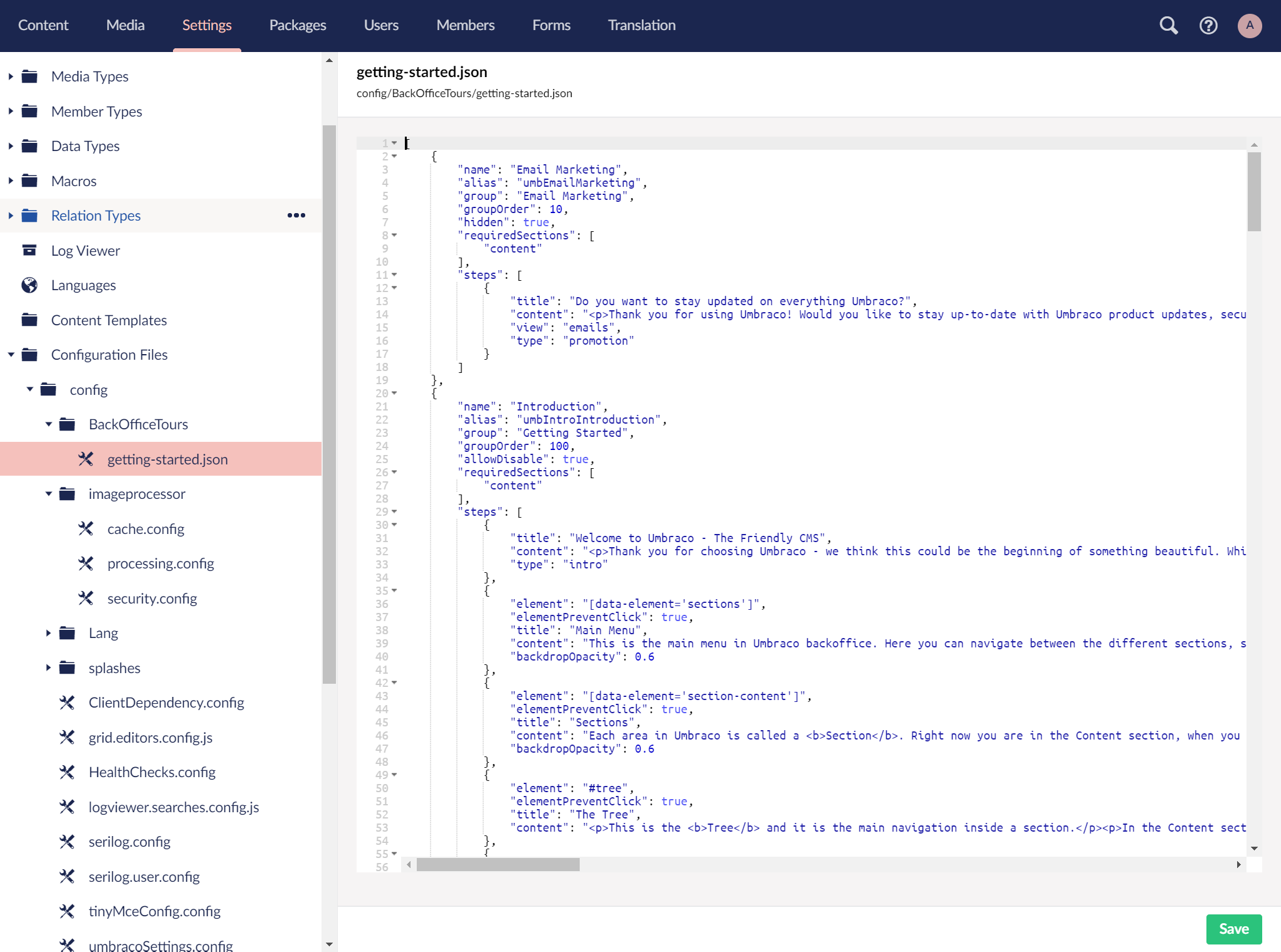
Task: Click the HealthChecks.config tools icon
Action: pos(67,772)
